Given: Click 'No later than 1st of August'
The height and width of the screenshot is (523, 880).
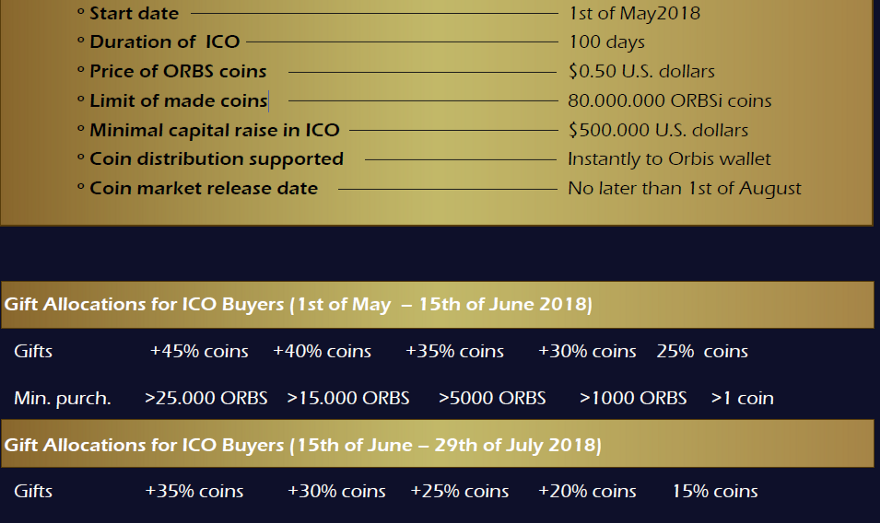Looking at the screenshot, I should pyautogui.click(x=684, y=188).
